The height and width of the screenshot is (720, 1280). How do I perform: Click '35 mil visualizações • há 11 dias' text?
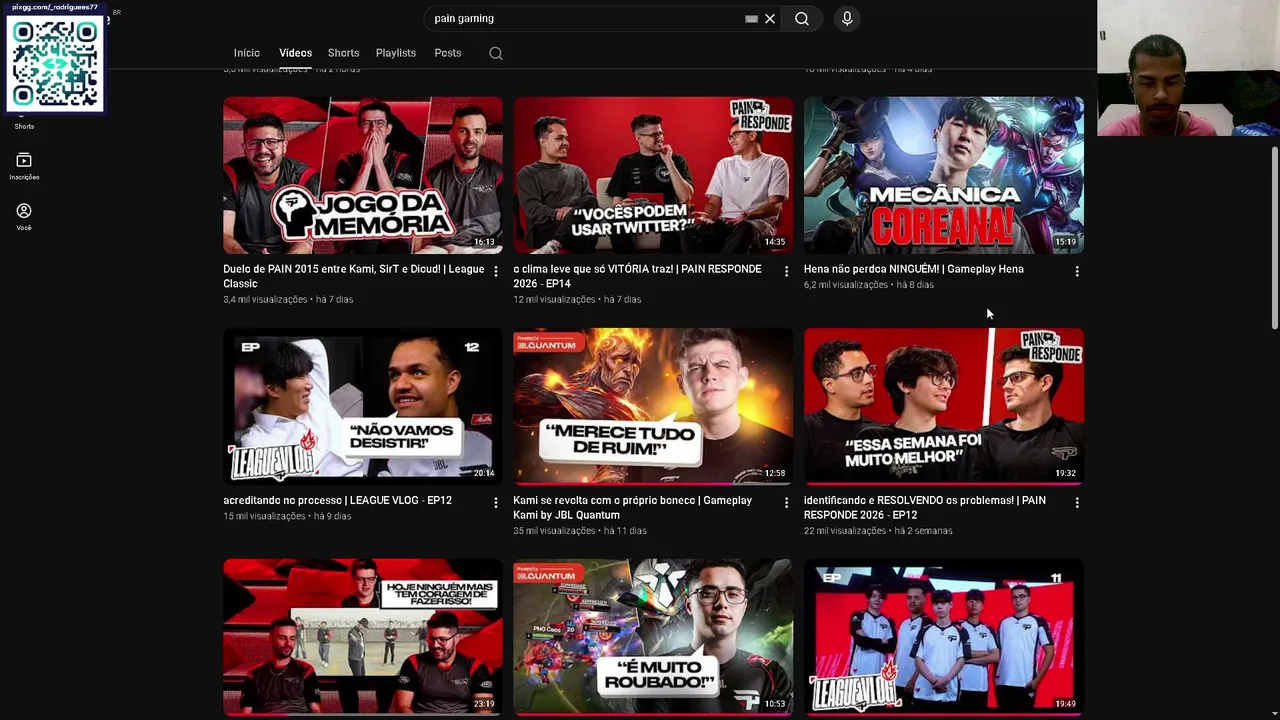point(580,531)
